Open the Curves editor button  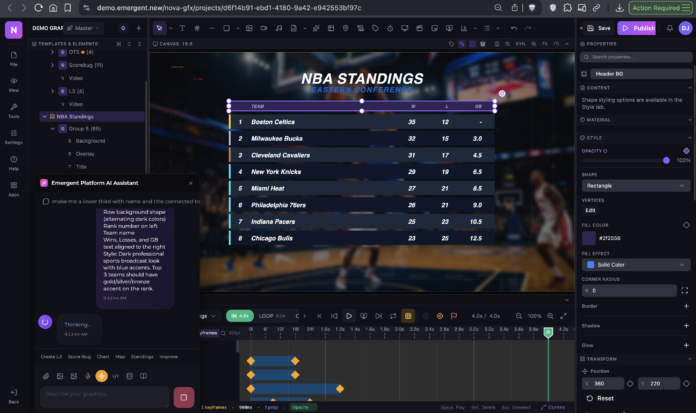(553, 407)
